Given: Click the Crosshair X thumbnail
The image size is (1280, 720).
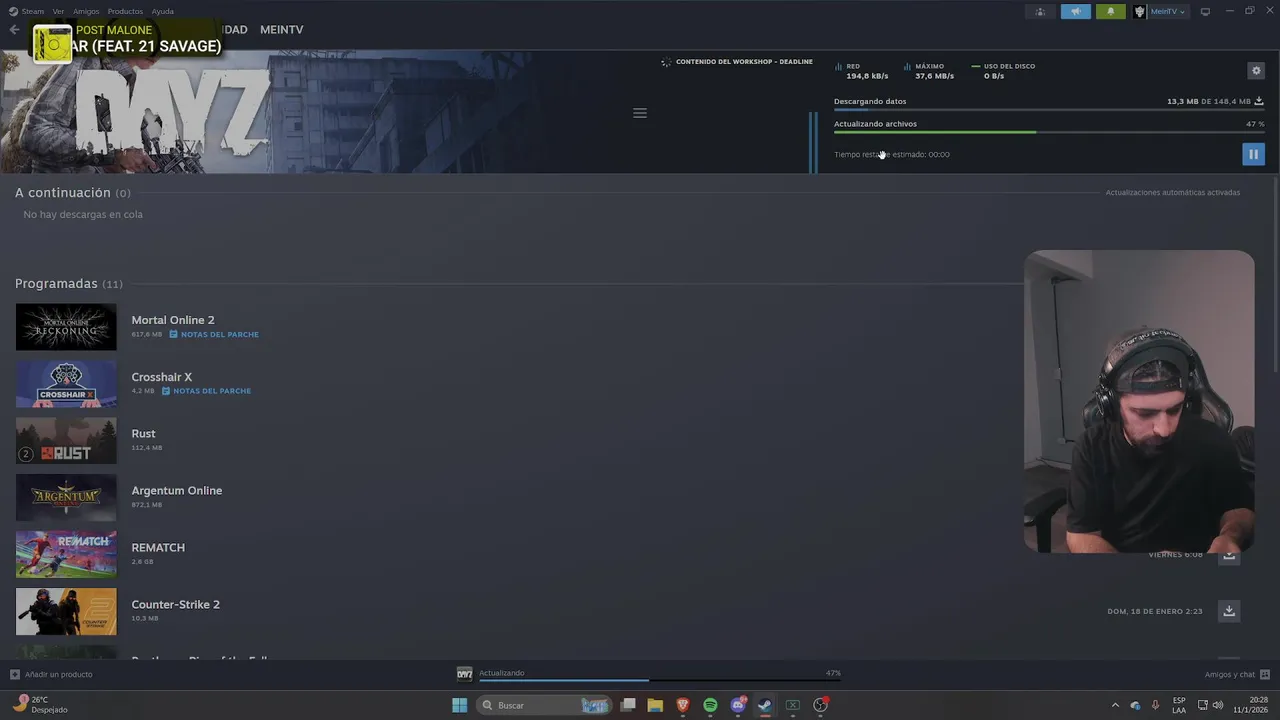Looking at the screenshot, I should tap(66, 384).
